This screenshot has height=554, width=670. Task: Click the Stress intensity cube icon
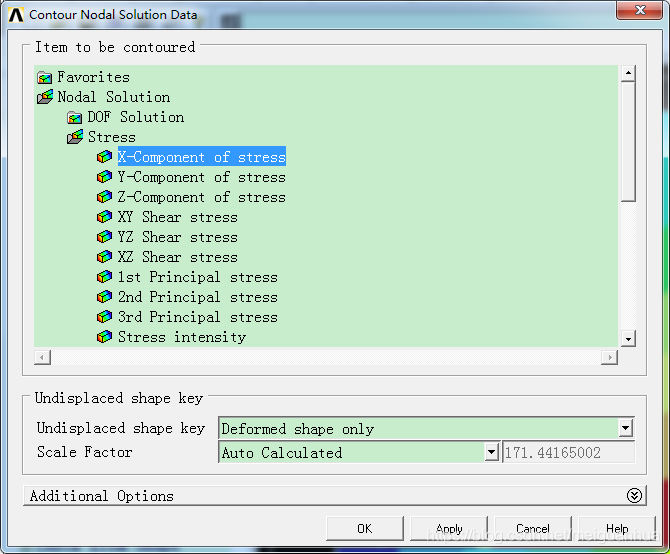(x=105, y=337)
